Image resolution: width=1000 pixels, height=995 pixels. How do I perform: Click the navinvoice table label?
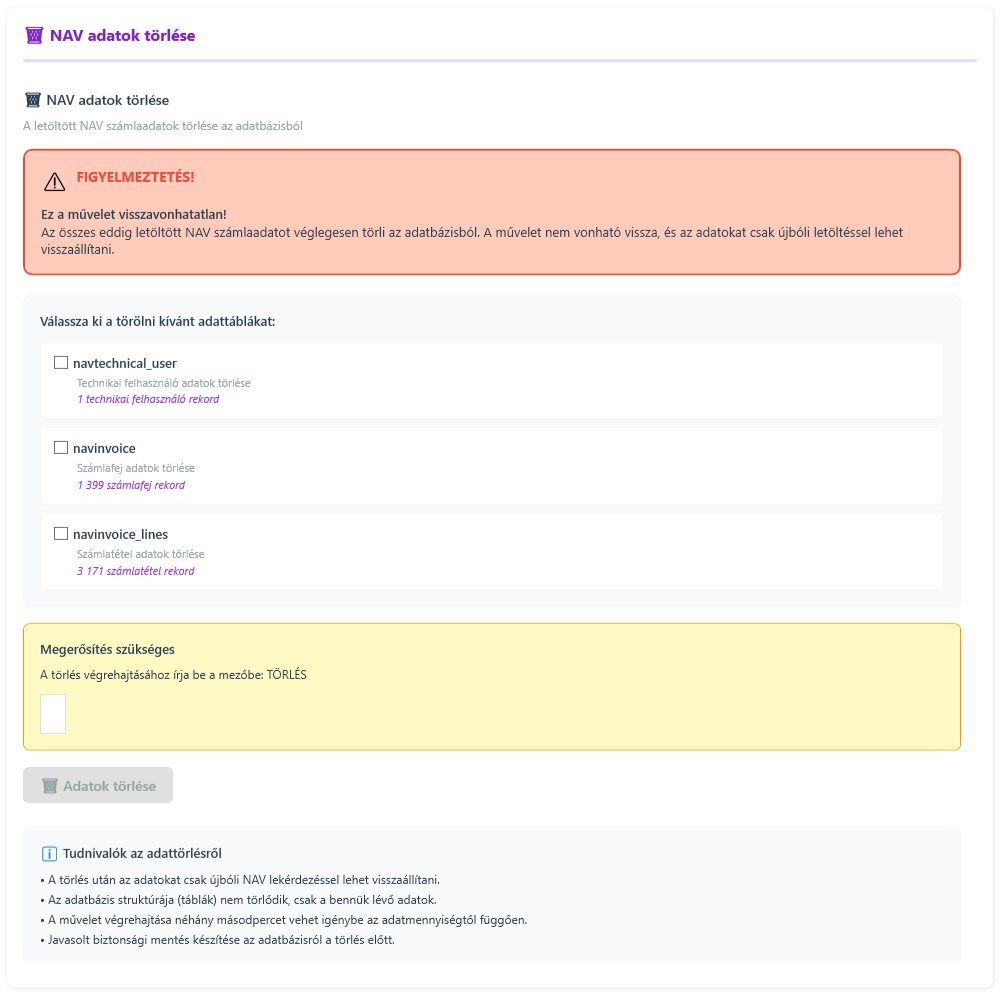click(104, 448)
